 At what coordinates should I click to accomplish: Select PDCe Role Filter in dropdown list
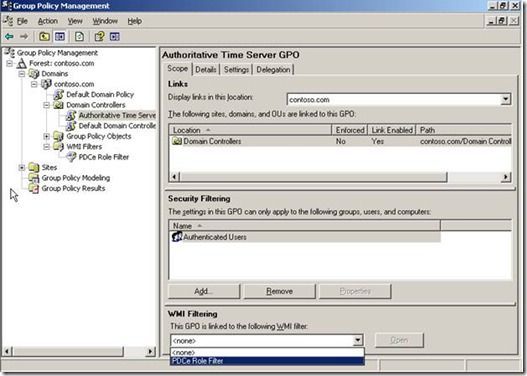point(267,361)
